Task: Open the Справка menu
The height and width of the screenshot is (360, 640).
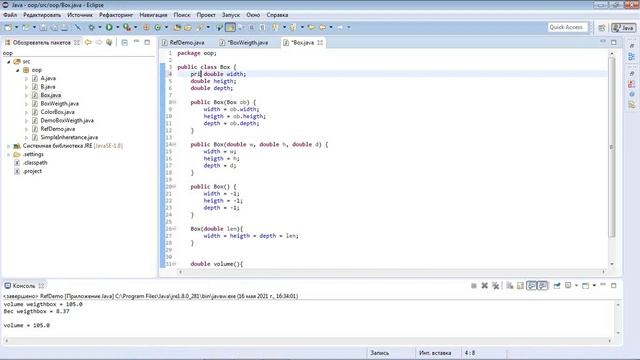Action: [x=277, y=15]
